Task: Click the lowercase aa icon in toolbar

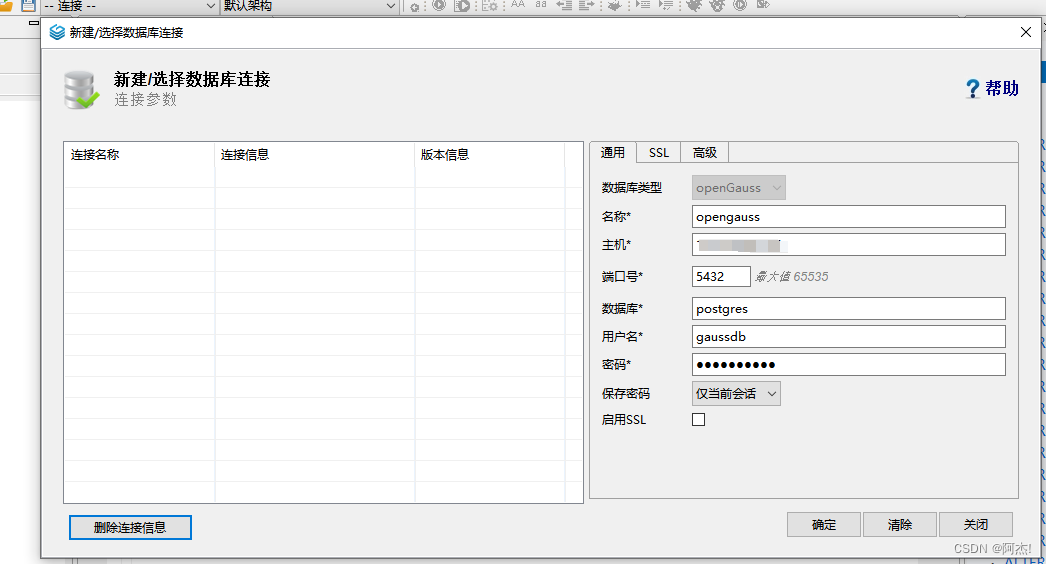Action: click(x=541, y=5)
